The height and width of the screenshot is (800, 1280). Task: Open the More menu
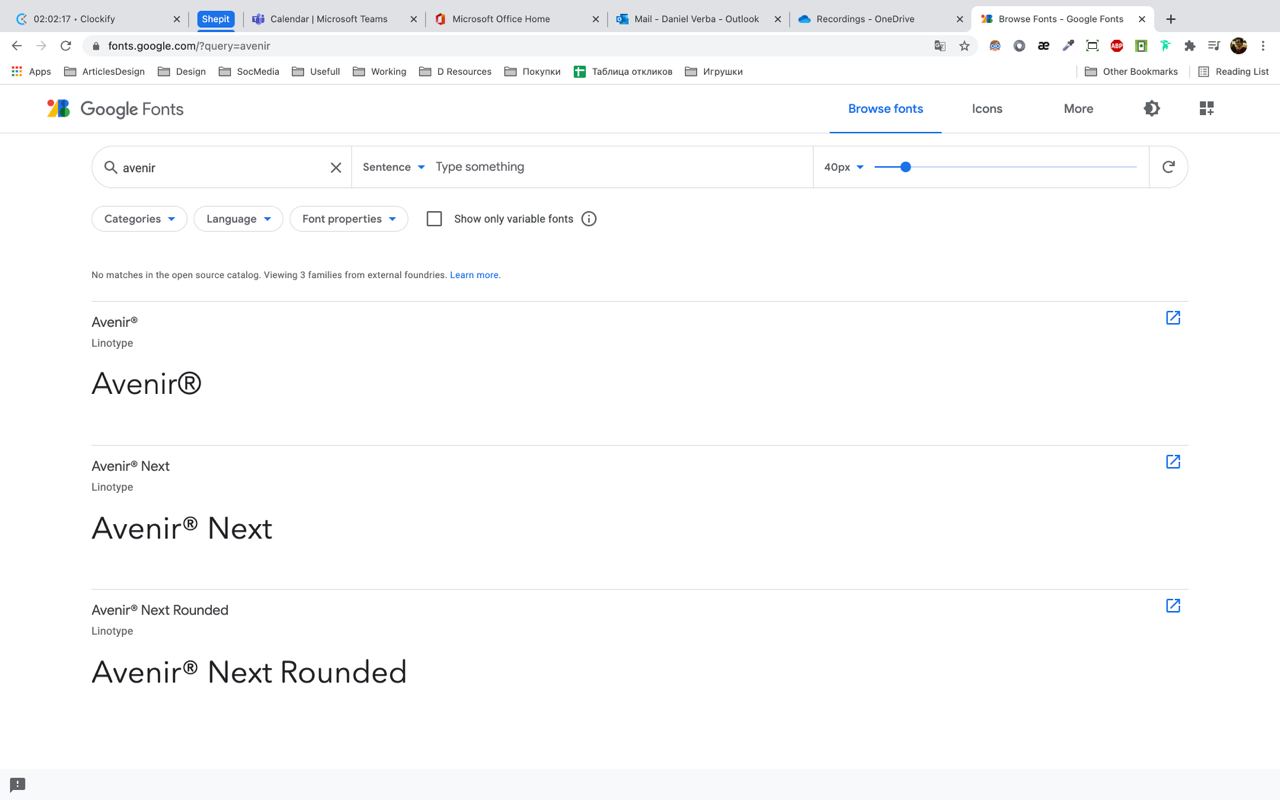tap(1078, 109)
